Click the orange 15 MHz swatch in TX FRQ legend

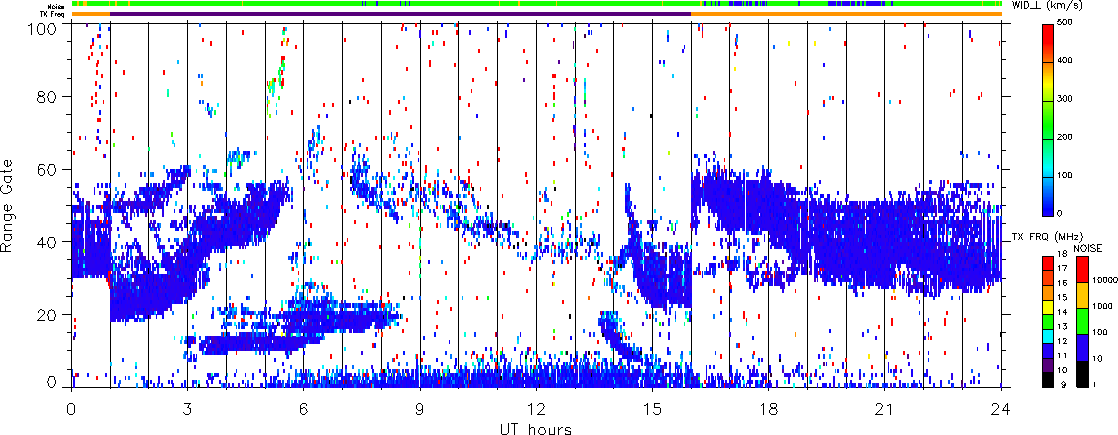[1049, 294]
